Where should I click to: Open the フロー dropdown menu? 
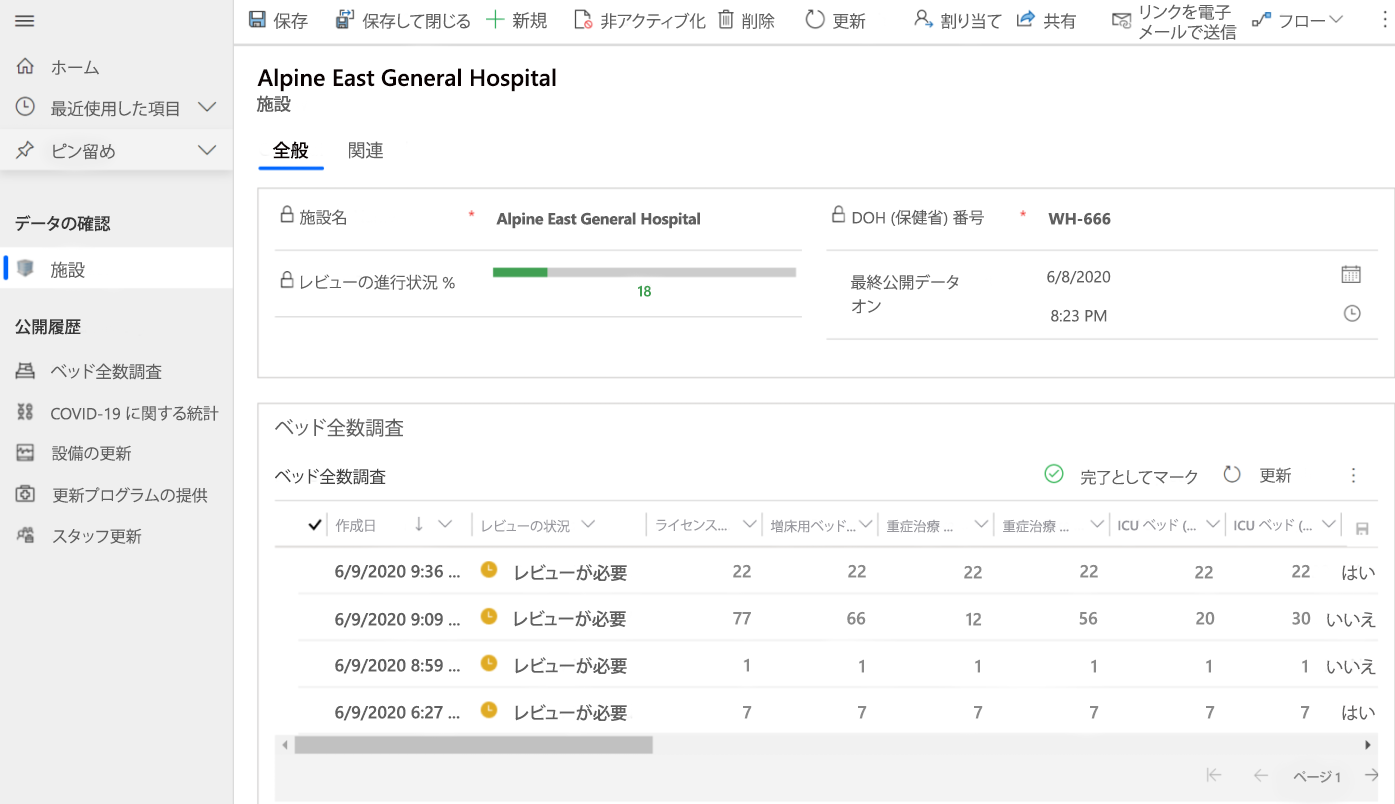pos(1297,20)
